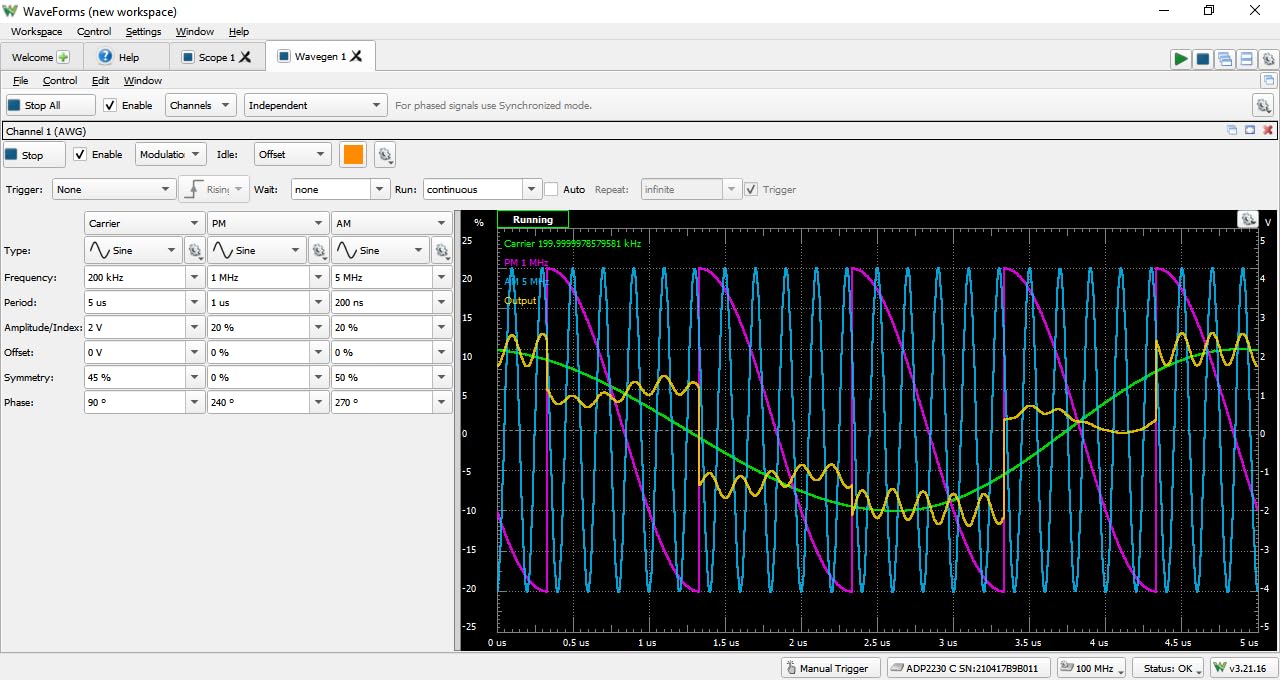Click the green Run all play icon

point(1181,59)
